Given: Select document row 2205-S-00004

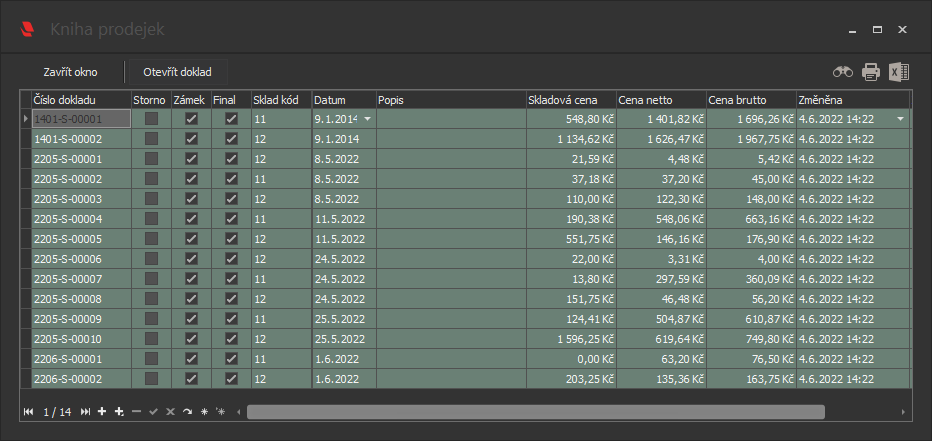Looking at the screenshot, I should click(x=466, y=219).
